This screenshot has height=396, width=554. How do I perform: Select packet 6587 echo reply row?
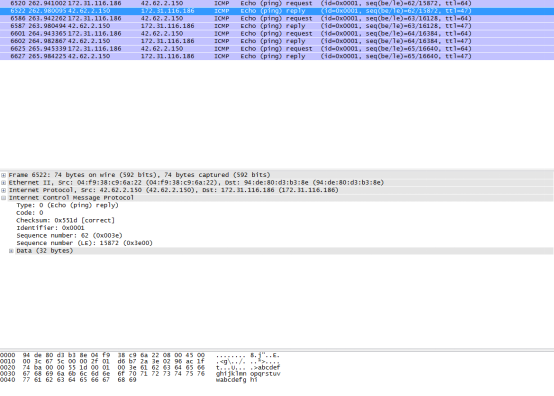coord(277,26)
